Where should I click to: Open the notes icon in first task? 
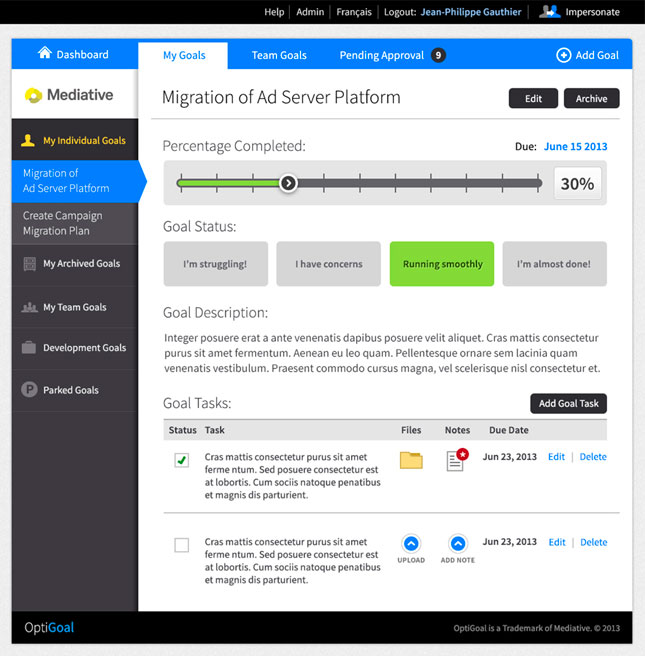tap(457, 460)
